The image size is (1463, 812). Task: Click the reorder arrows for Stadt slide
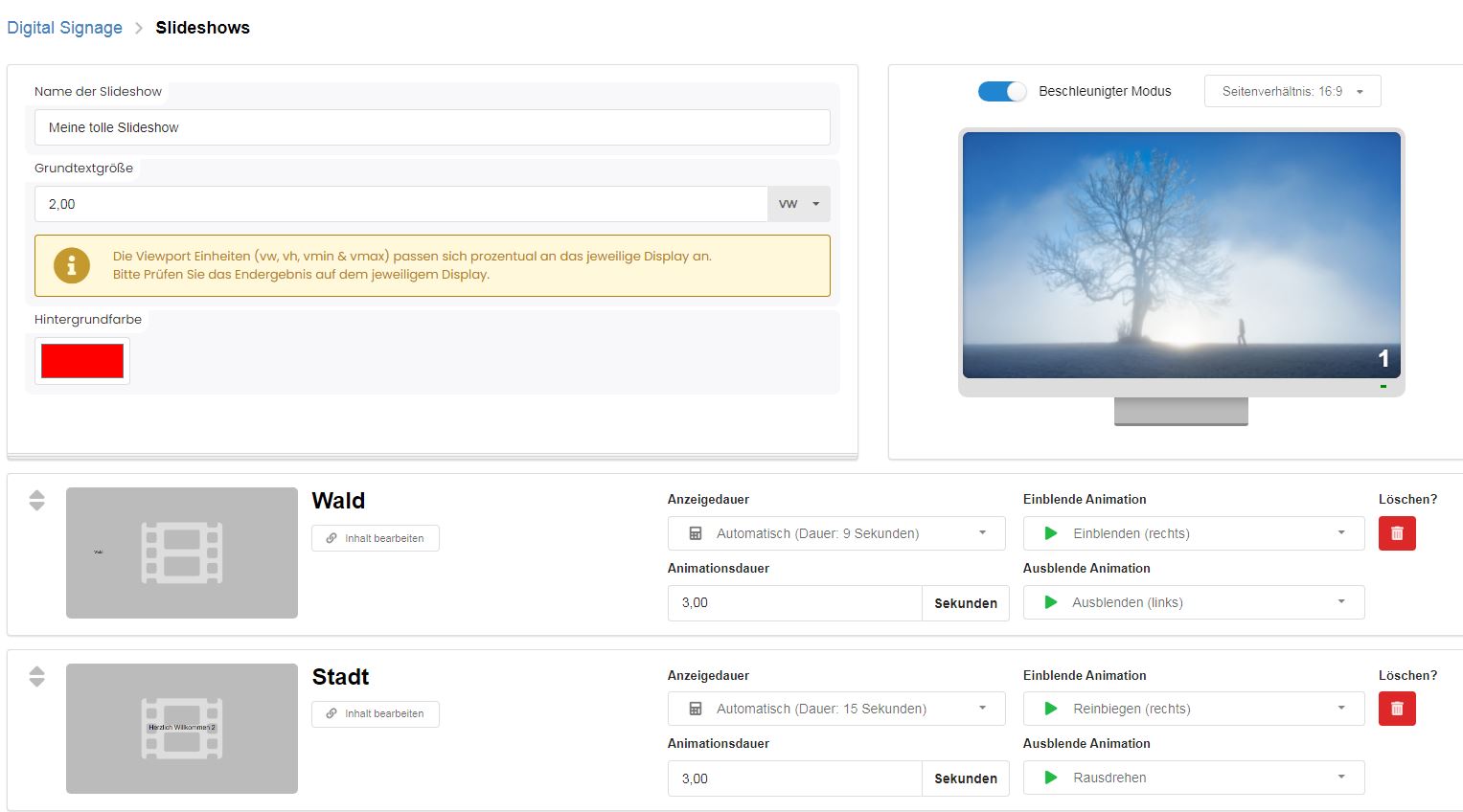pyautogui.click(x=36, y=676)
